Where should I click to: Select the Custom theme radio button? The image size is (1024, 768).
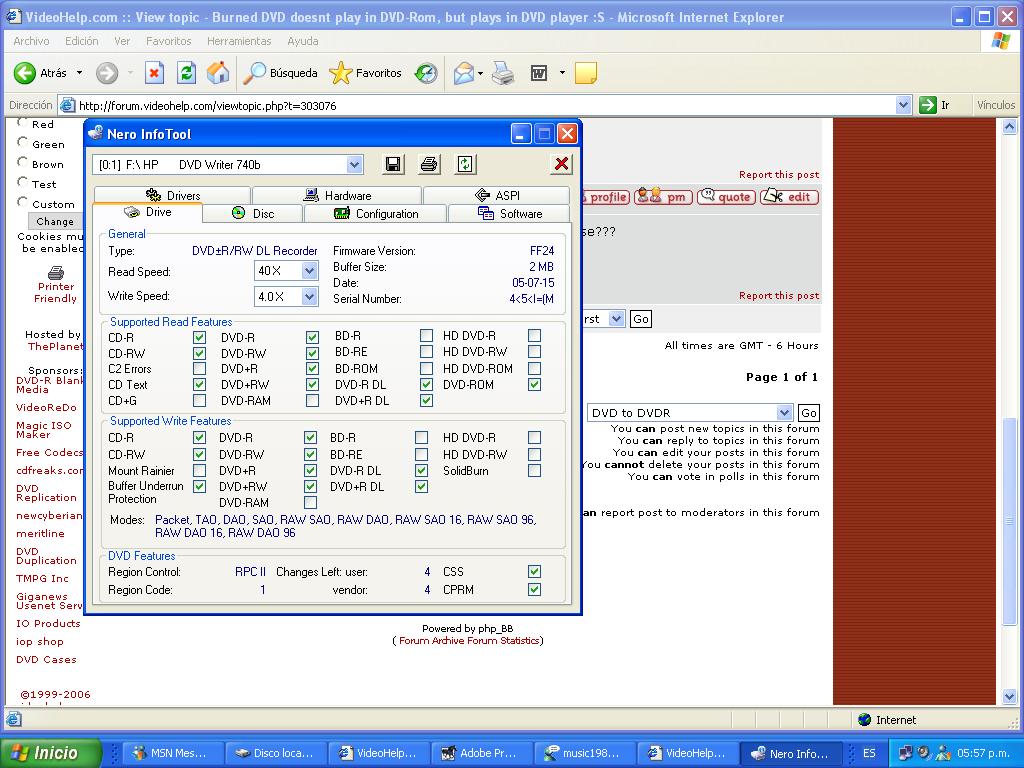point(23,202)
